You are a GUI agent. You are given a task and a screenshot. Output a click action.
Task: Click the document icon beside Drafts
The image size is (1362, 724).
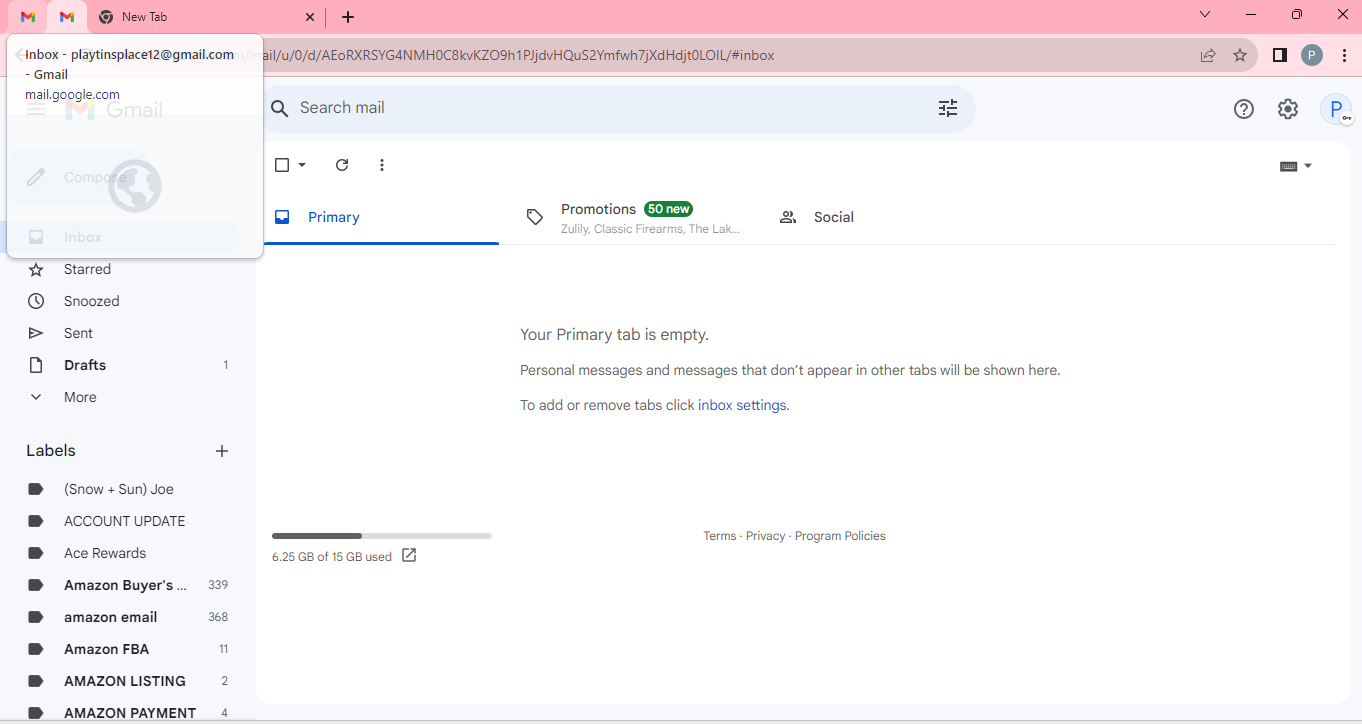[x=36, y=365]
